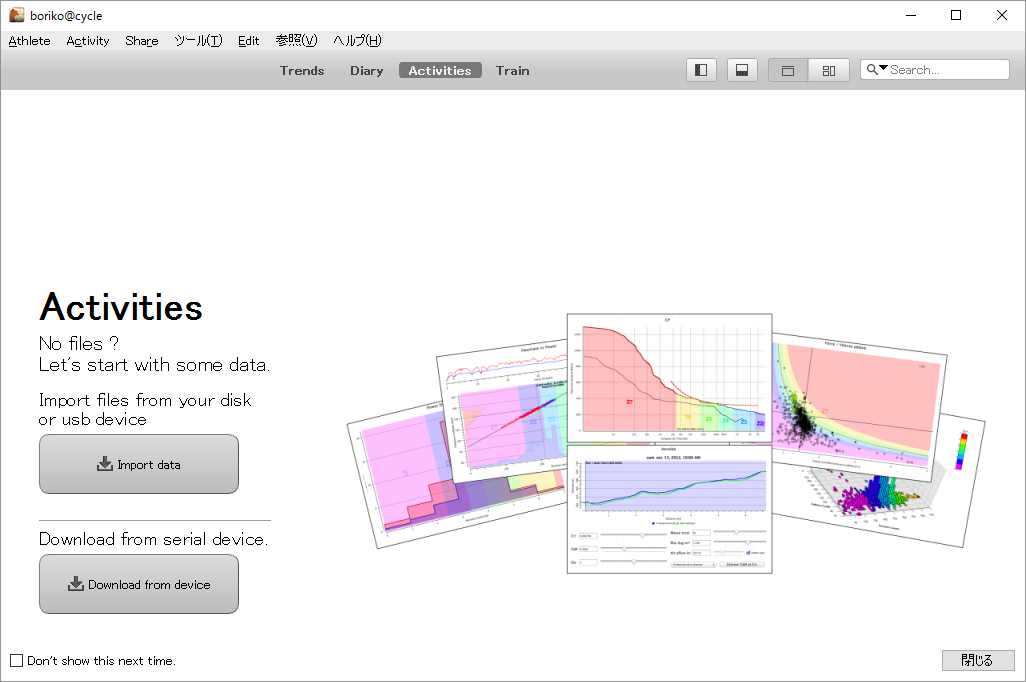Open the Share menu
The height and width of the screenshot is (682, 1026).
point(141,41)
